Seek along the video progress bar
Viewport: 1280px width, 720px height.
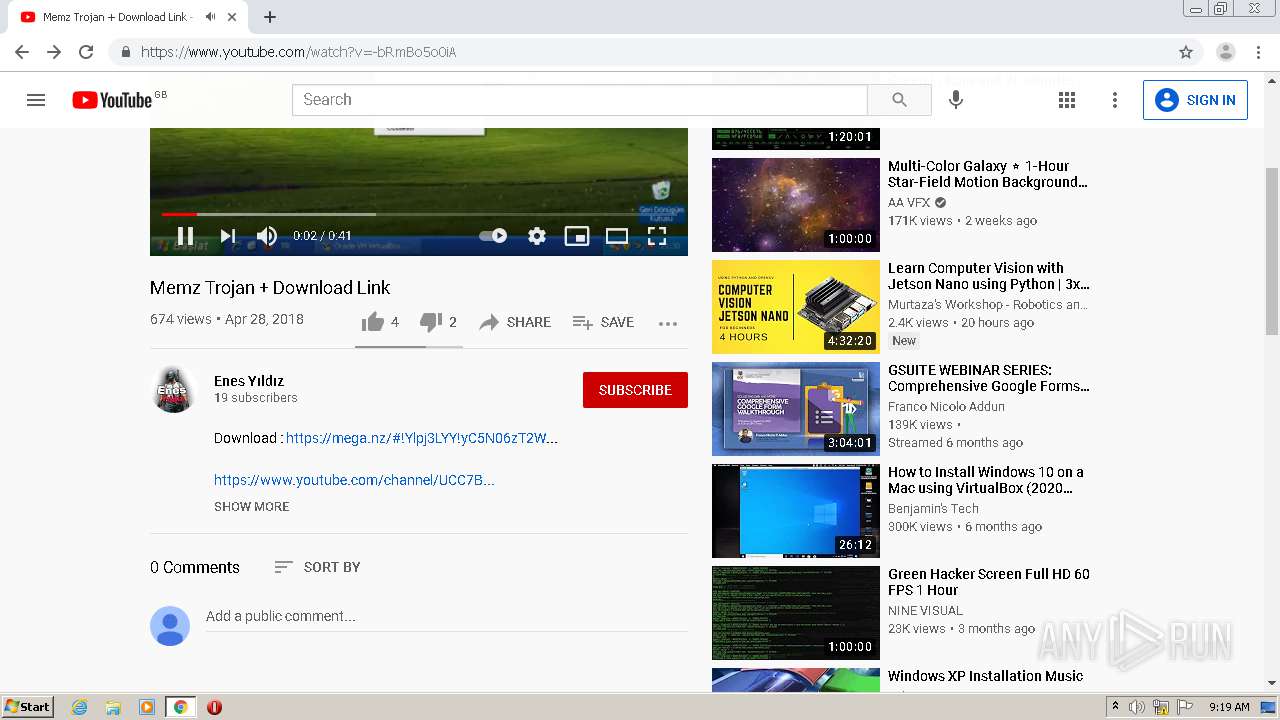click(419, 214)
